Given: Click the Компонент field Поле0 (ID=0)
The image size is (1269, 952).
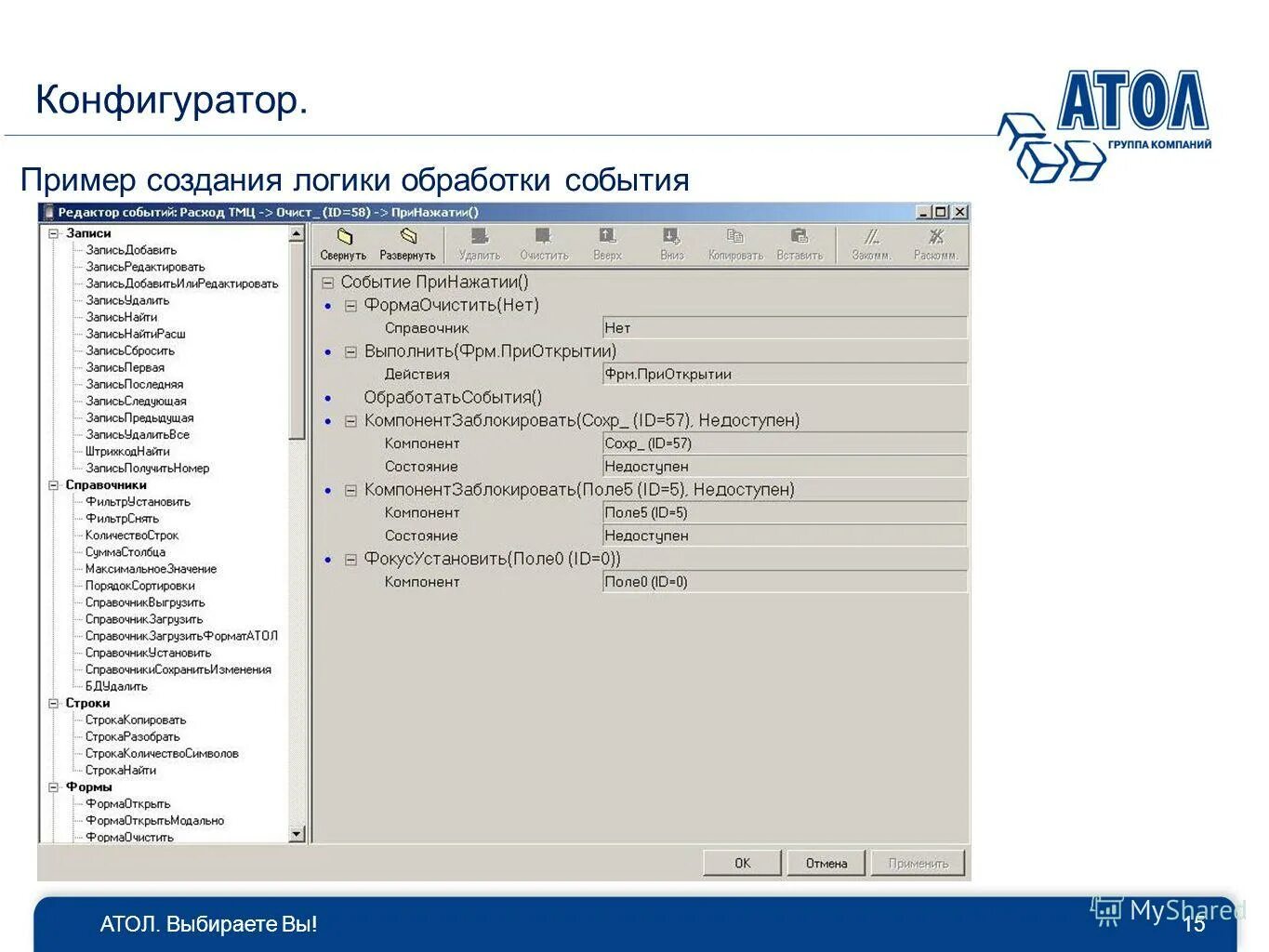Looking at the screenshot, I should pos(785,582).
